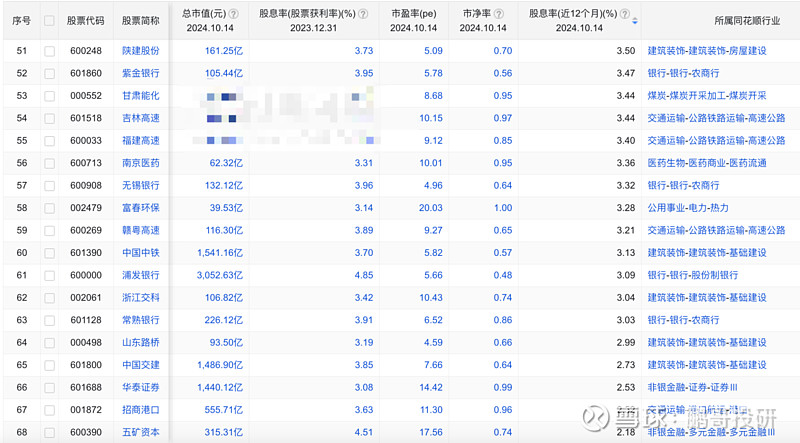Viewport: 800px width, 443px height.
Task: Click price-to-book value 1.00
Action: coord(503,208)
